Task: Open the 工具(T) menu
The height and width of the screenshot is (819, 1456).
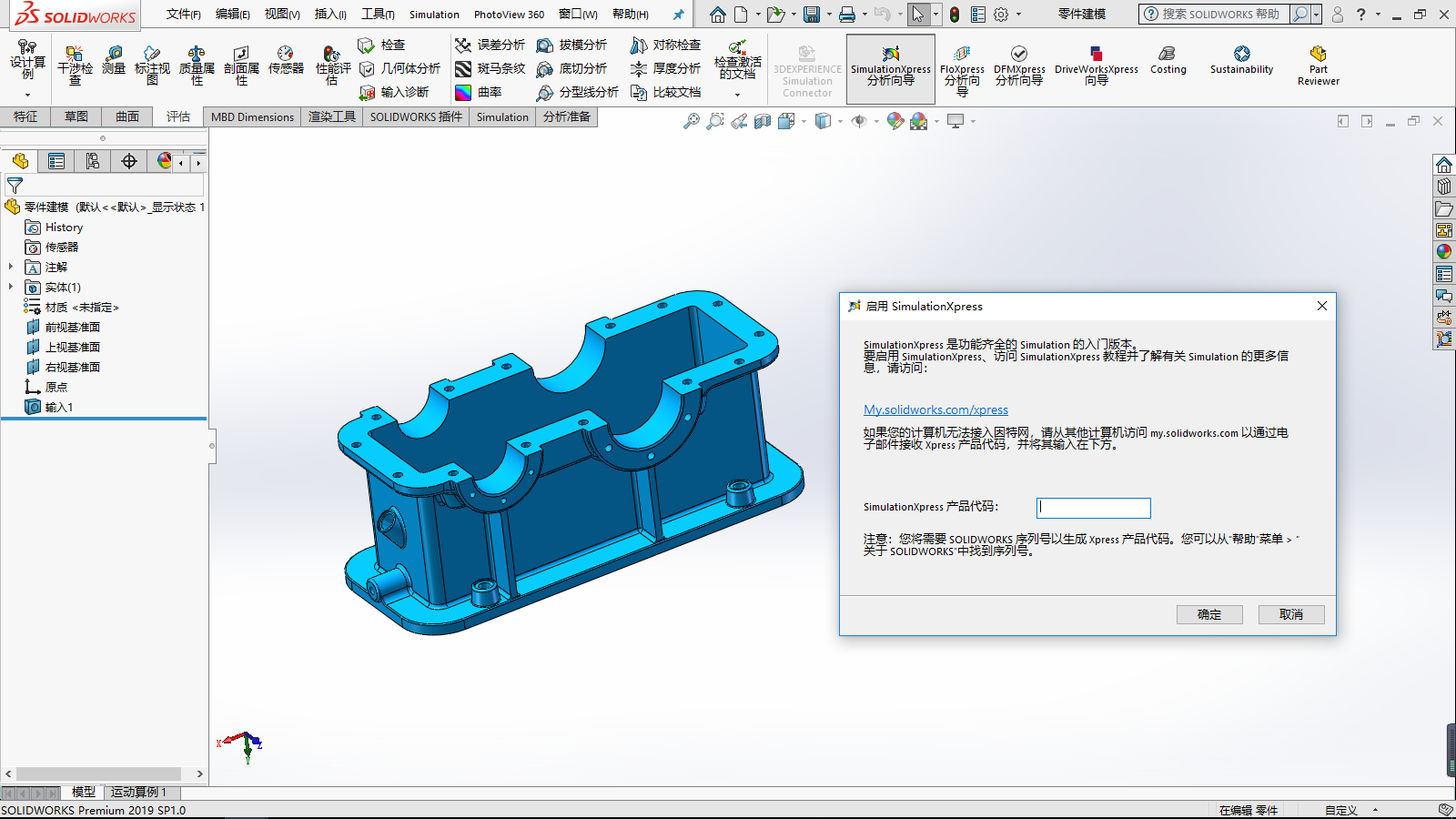Action: coord(378,15)
